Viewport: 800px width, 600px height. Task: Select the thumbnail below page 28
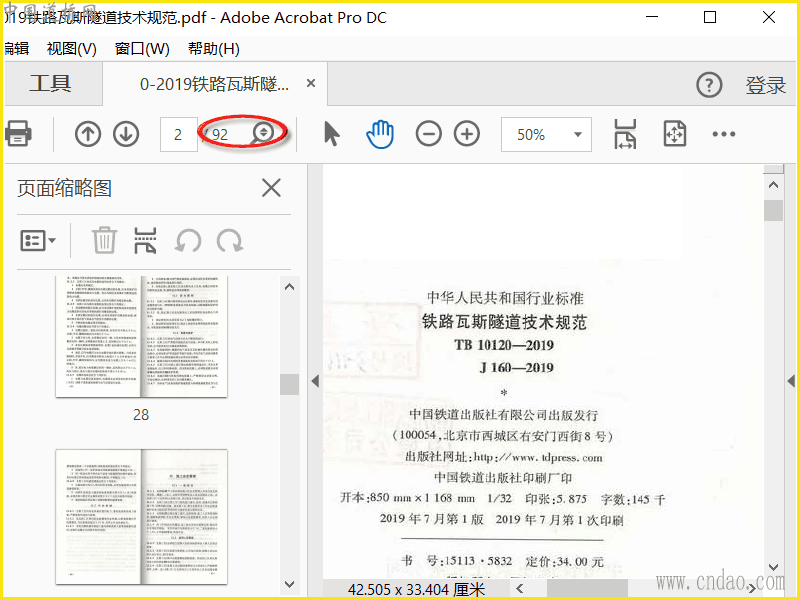pos(141,516)
